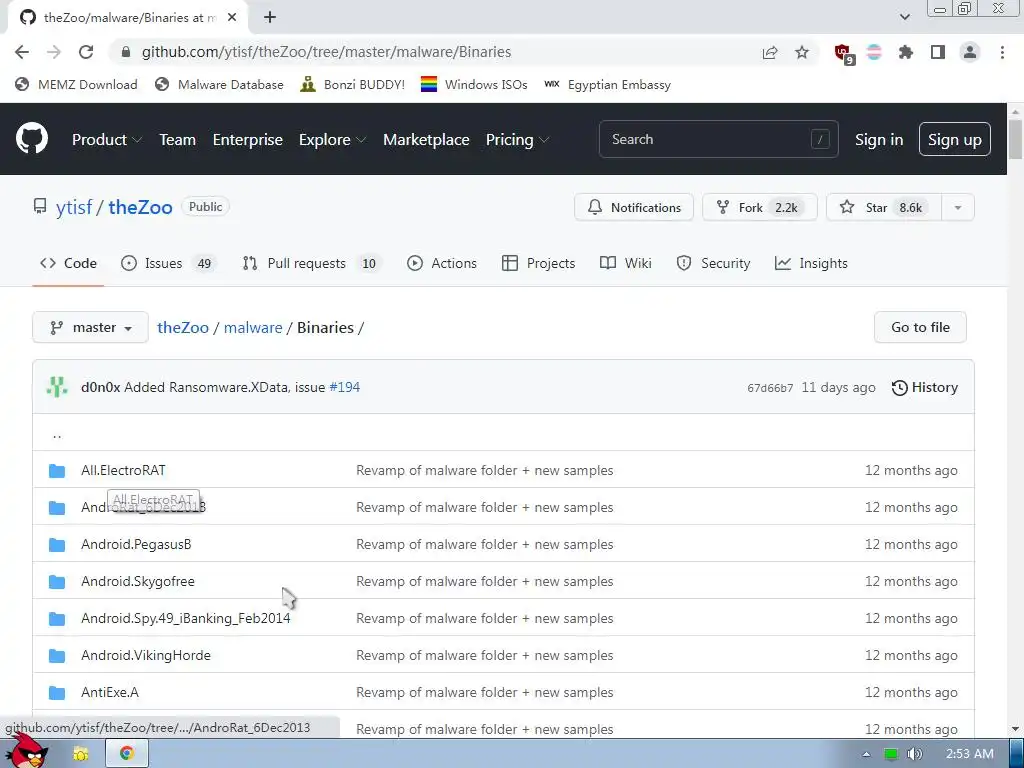The height and width of the screenshot is (768, 1024).
Task: Open the Security tab
Action: 713,263
